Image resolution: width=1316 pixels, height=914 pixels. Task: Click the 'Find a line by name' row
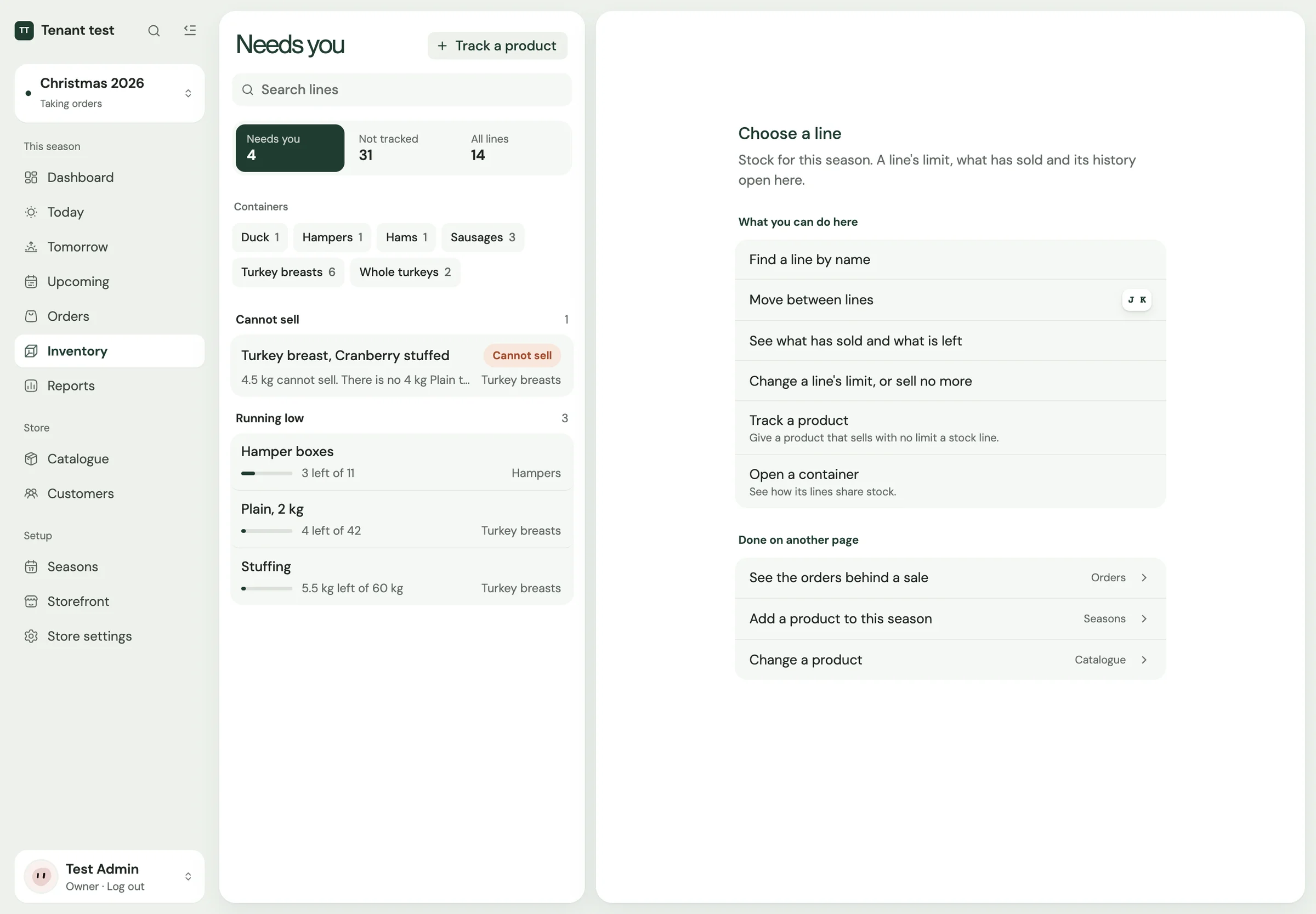[950, 260]
